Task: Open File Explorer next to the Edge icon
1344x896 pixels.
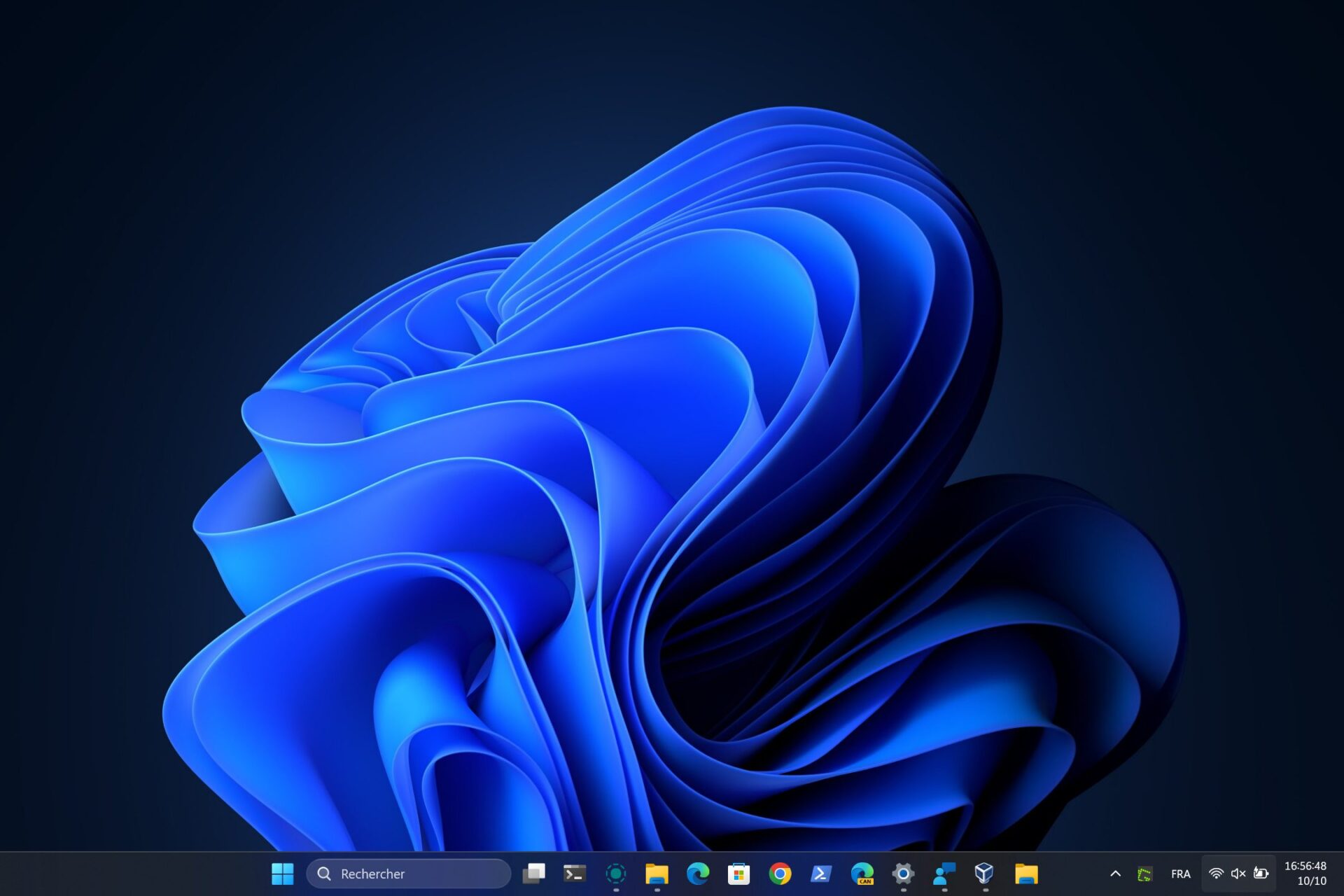Action: 657,874
